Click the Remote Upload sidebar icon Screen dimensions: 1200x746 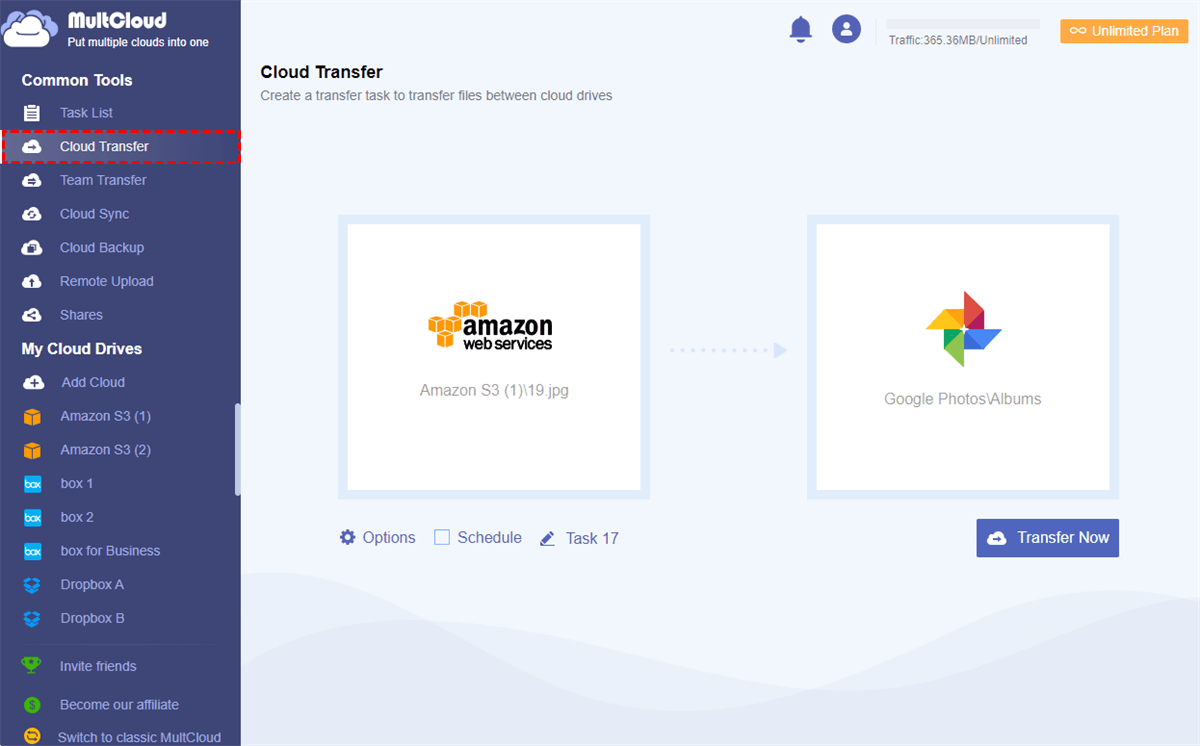32,281
